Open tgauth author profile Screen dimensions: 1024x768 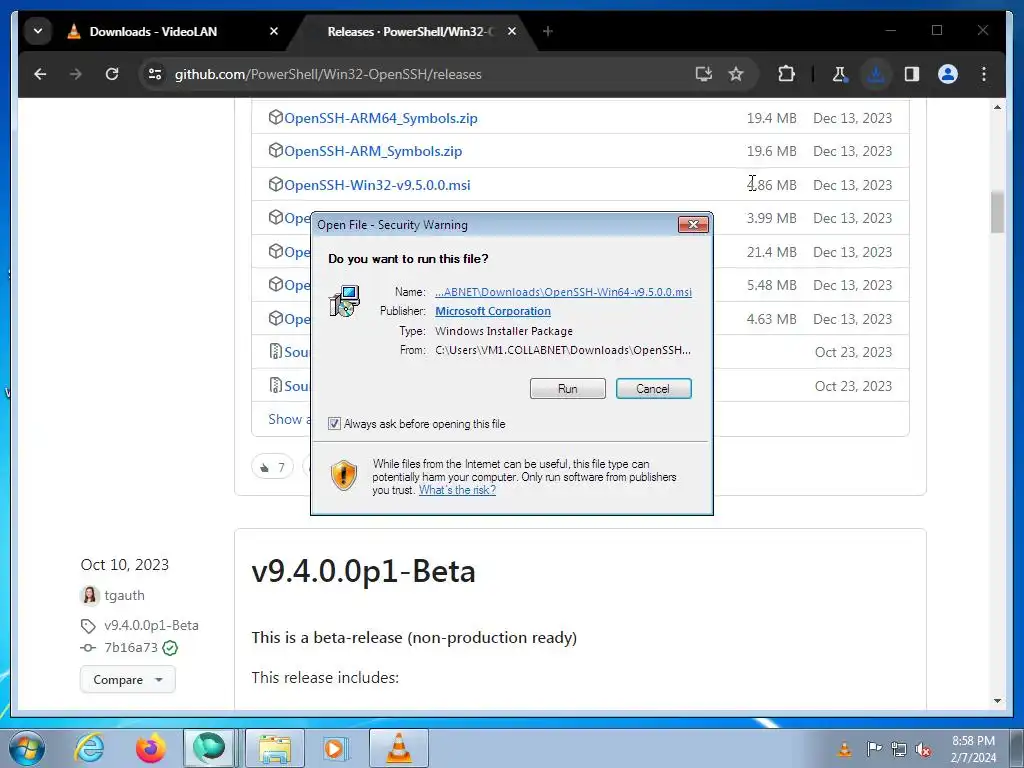124,595
